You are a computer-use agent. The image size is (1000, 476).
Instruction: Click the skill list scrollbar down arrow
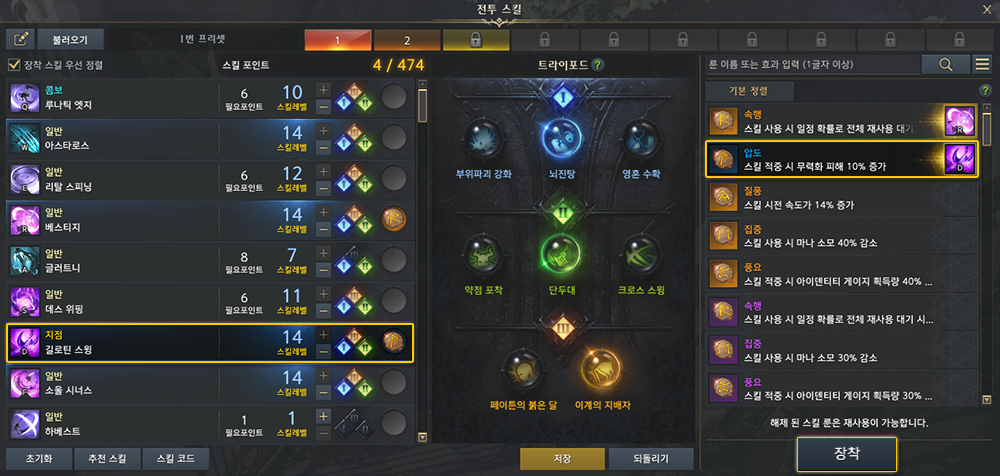tap(422, 438)
